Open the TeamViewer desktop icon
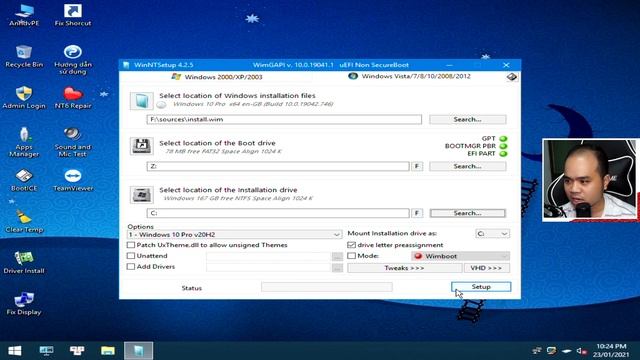Screen dimensions: 640x360 [x=73, y=180]
